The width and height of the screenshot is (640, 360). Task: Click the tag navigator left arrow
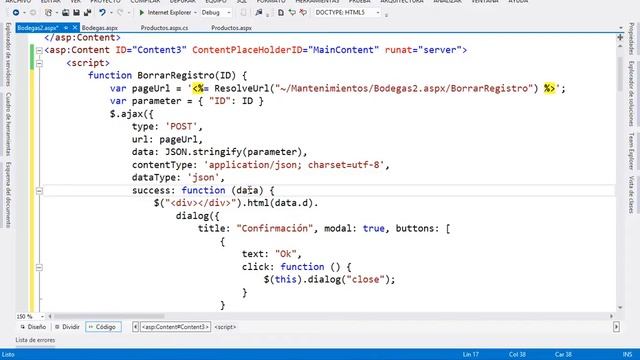pos(135,327)
